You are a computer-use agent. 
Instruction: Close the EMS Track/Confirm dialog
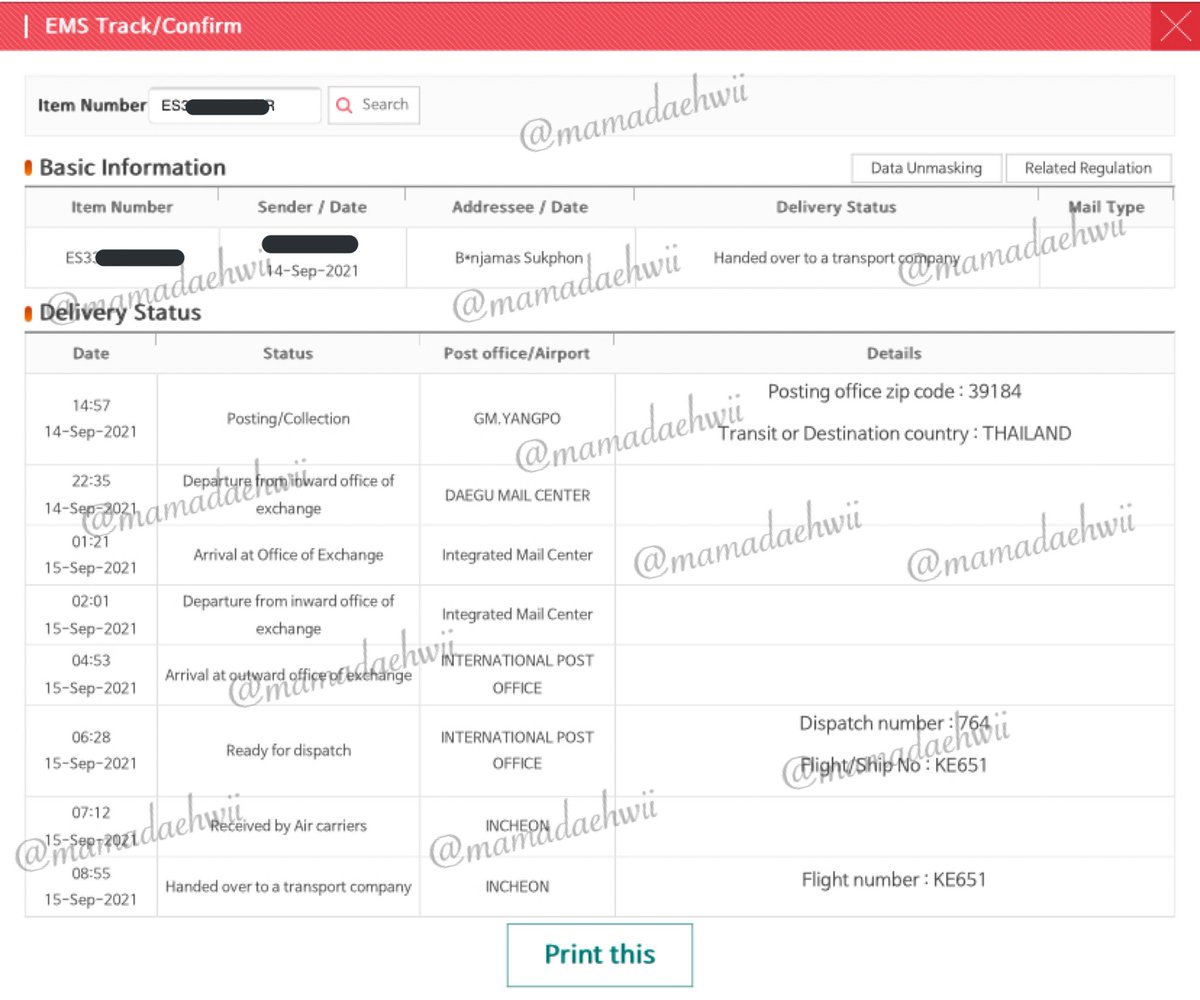(x=1175, y=26)
